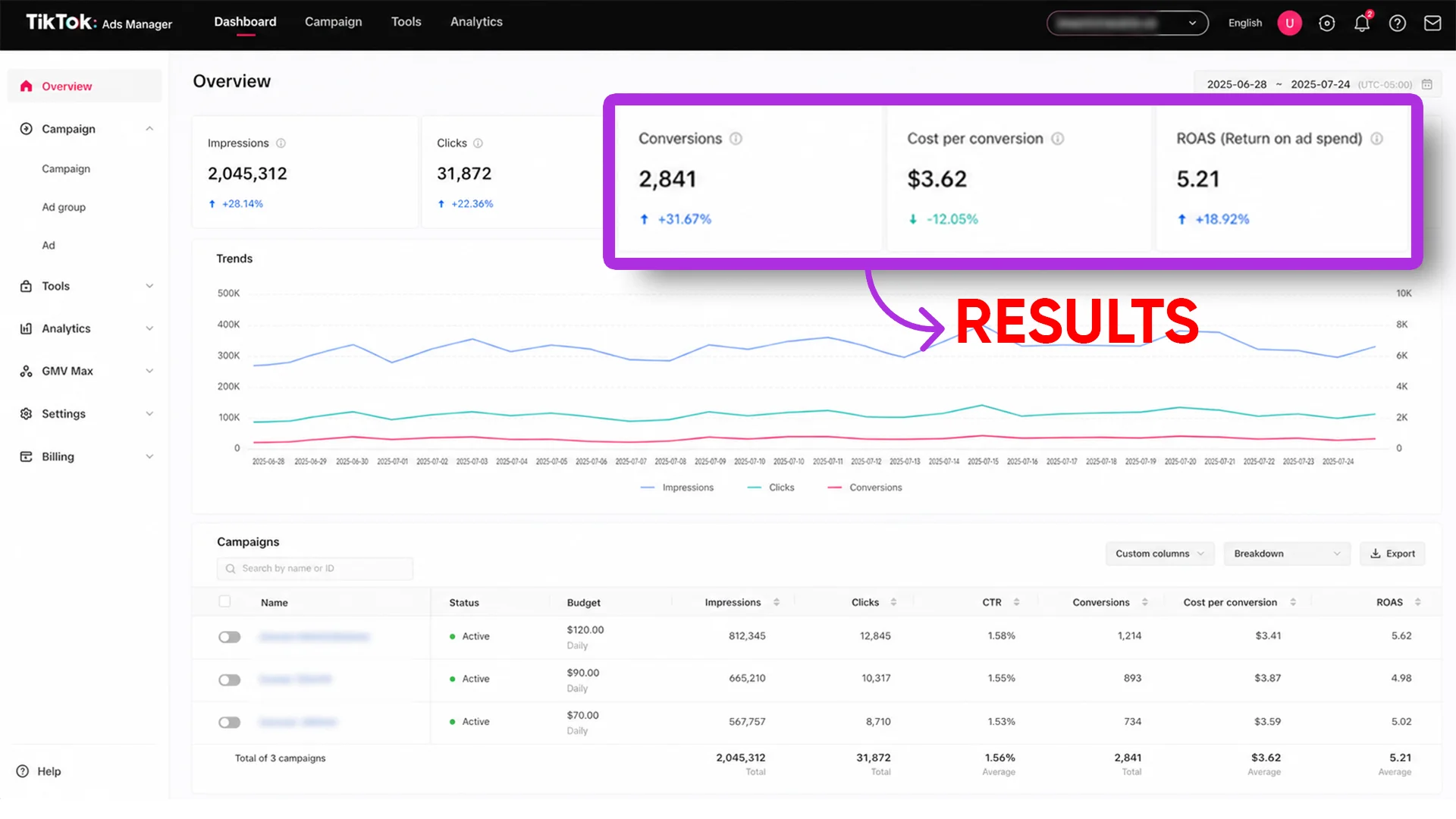Open Help at the sidebar bottom

tap(39, 771)
